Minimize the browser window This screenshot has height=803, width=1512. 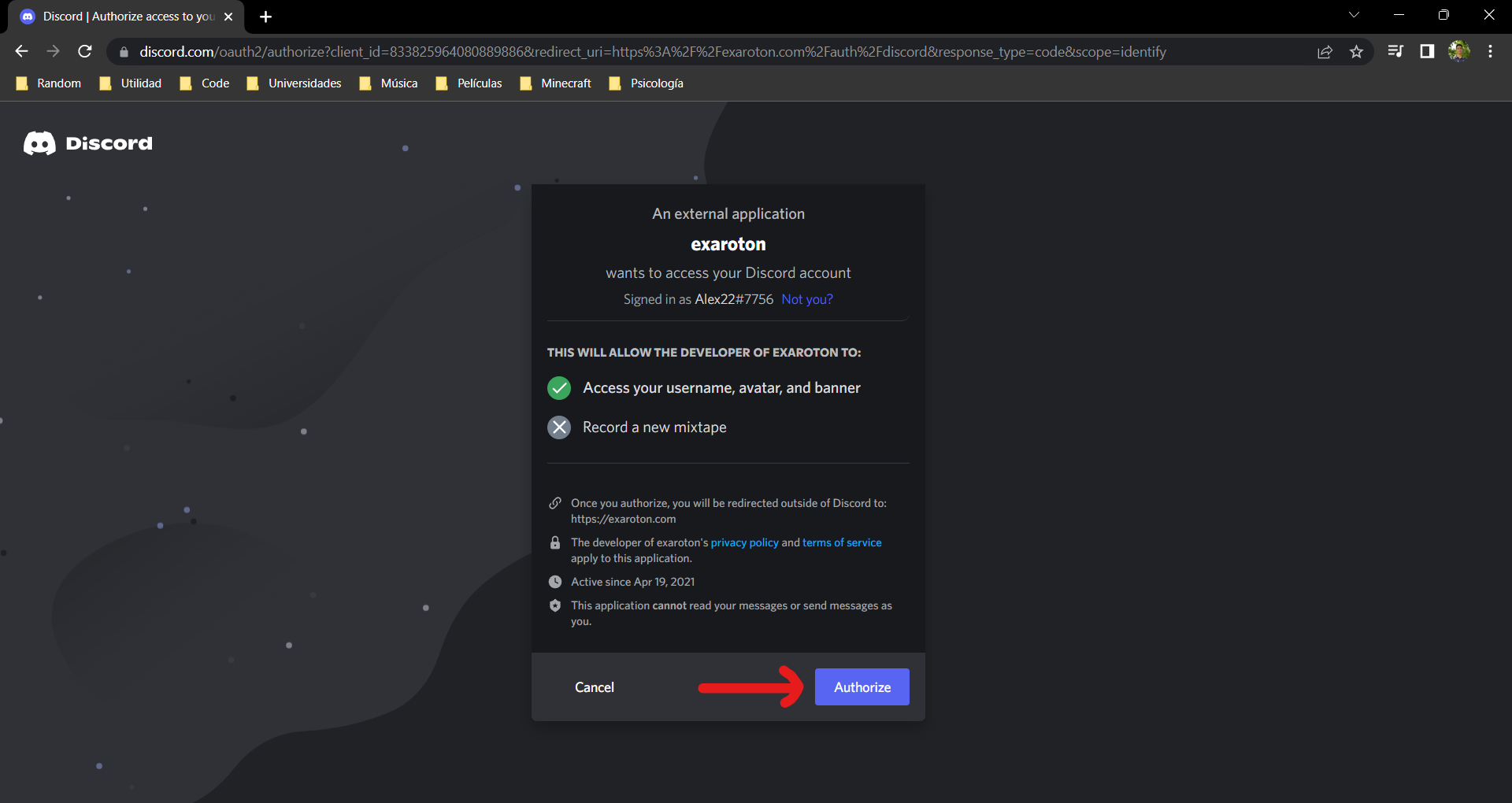coord(1399,15)
